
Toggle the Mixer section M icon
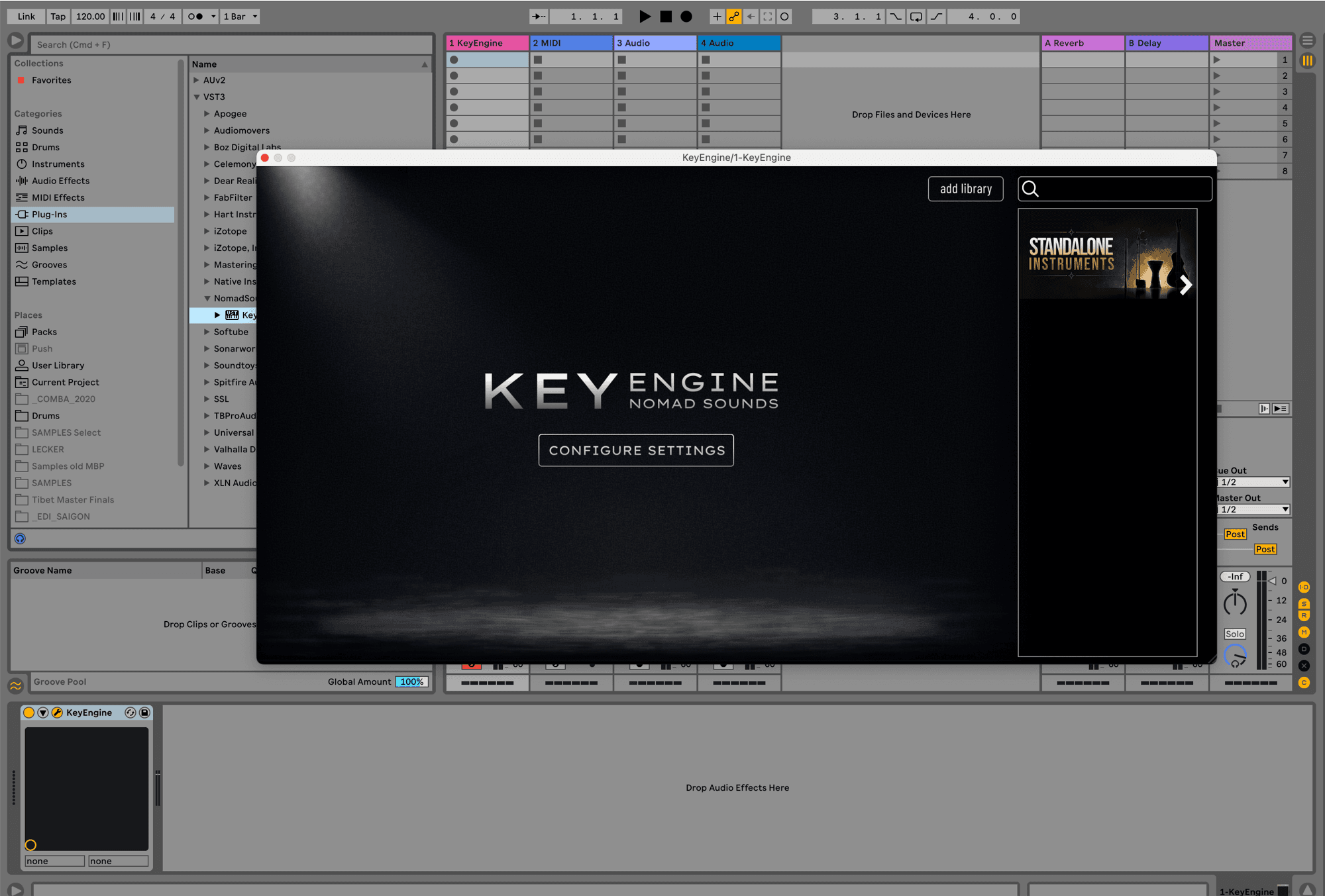[1304, 632]
